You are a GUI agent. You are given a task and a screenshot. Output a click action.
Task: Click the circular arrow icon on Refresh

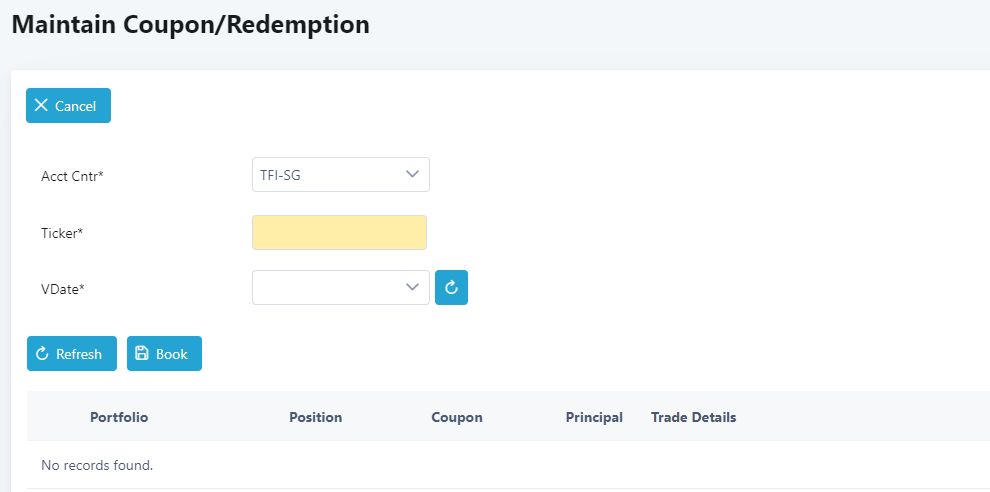[42, 354]
